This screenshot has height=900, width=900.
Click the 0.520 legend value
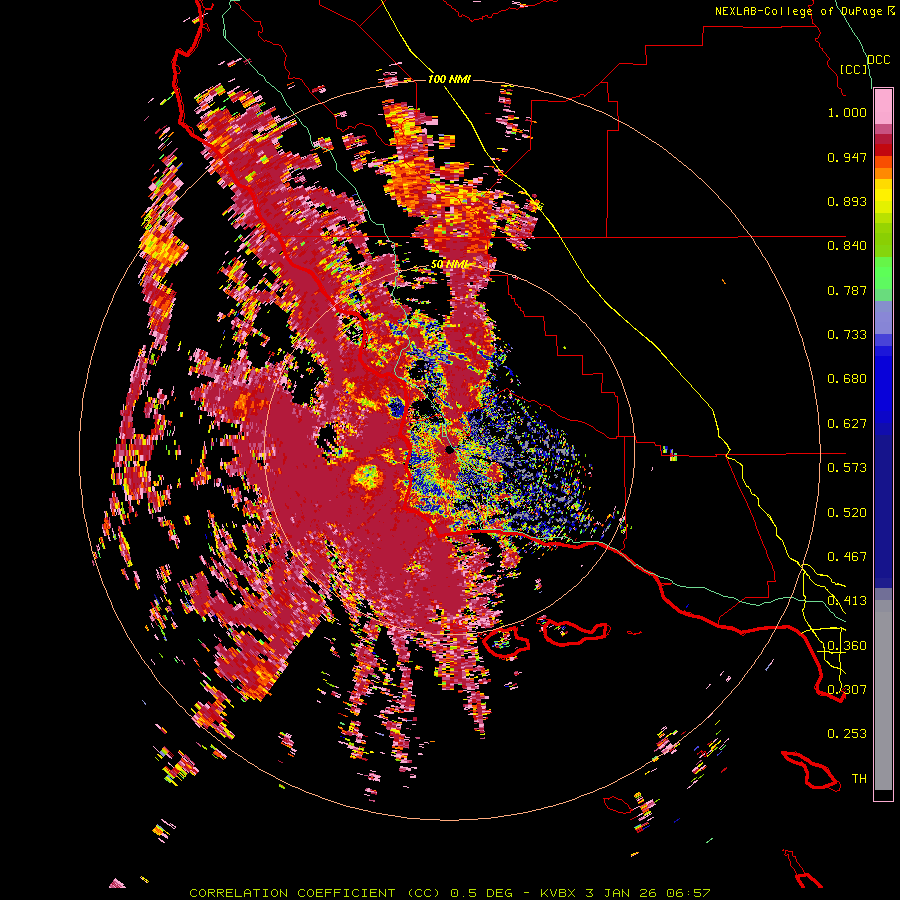[x=847, y=513]
